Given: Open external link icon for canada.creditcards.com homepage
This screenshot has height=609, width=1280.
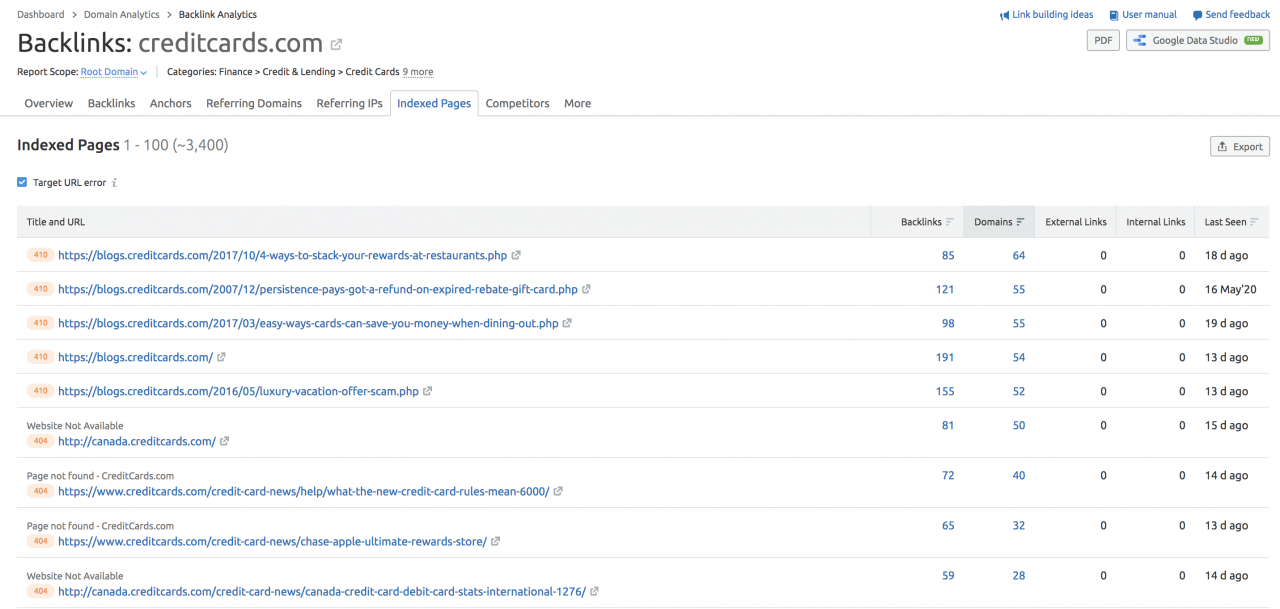Looking at the screenshot, I should point(224,441).
